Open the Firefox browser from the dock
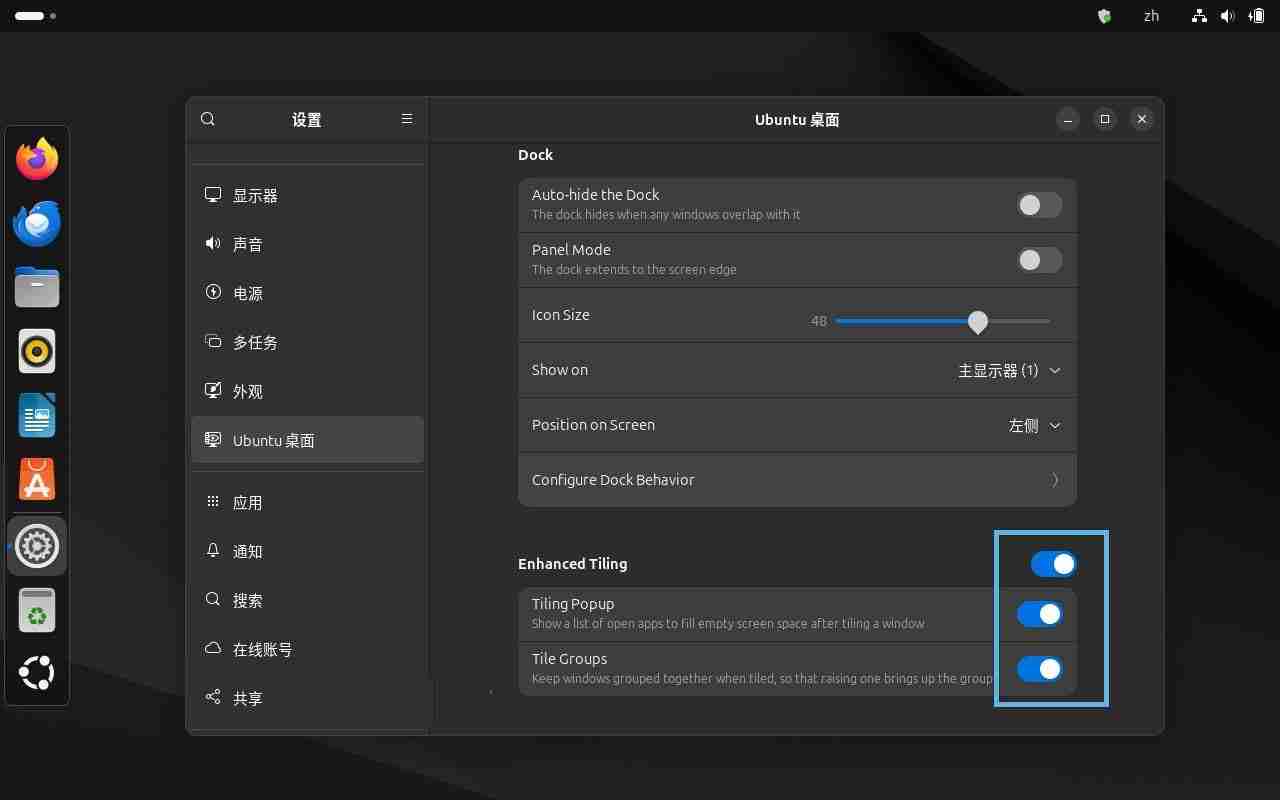The height and width of the screenshot is (800, 1280). [x=37, y=158]
